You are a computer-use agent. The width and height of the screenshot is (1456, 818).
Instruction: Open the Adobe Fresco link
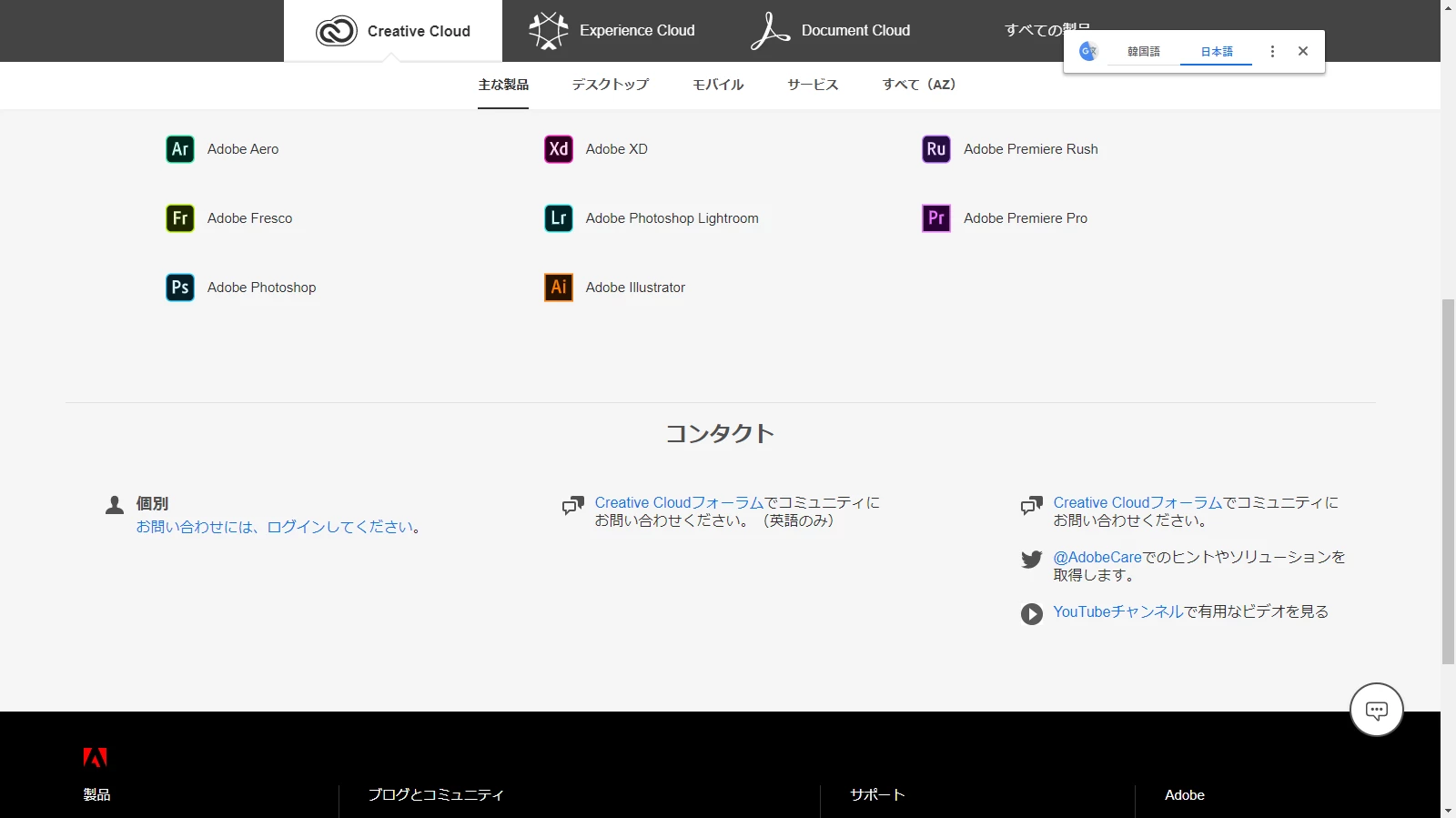tap(249, 218)
